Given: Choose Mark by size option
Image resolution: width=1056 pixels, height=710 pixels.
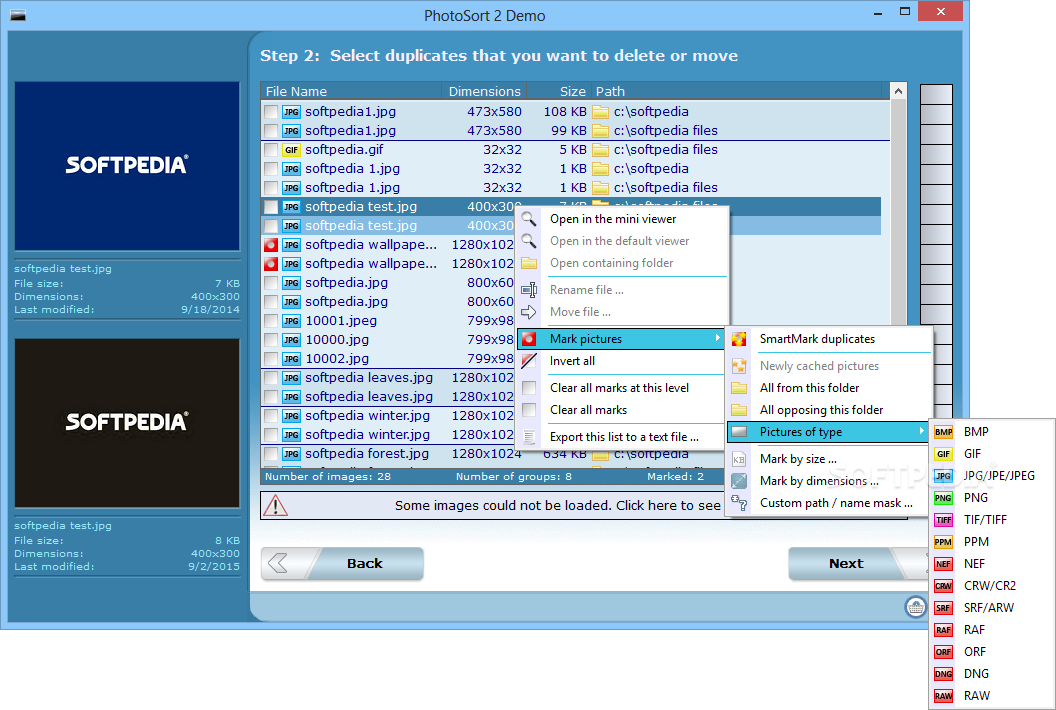Looking at the screenshot, I should click(x=798, y=459).
